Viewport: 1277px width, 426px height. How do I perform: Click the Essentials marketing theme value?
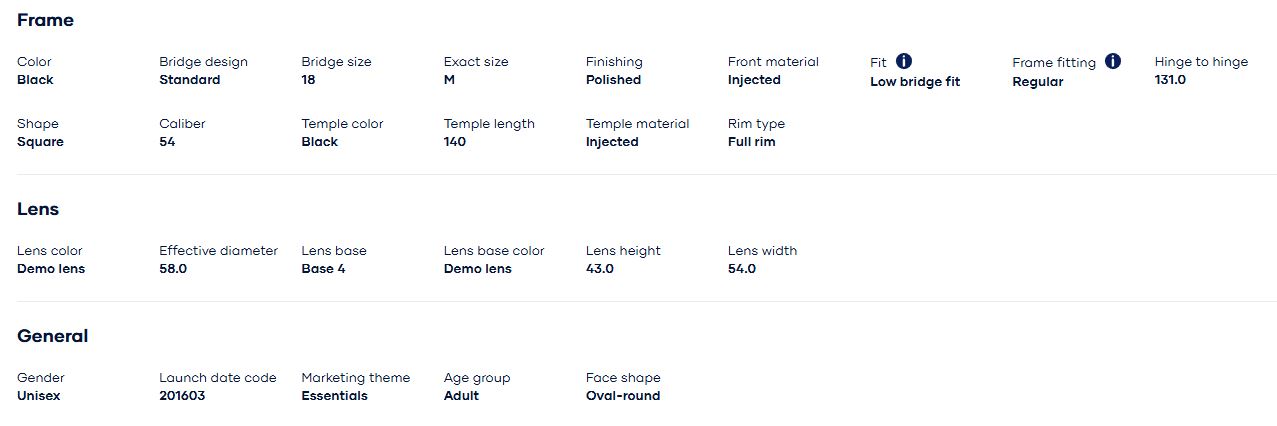(334, 396)
